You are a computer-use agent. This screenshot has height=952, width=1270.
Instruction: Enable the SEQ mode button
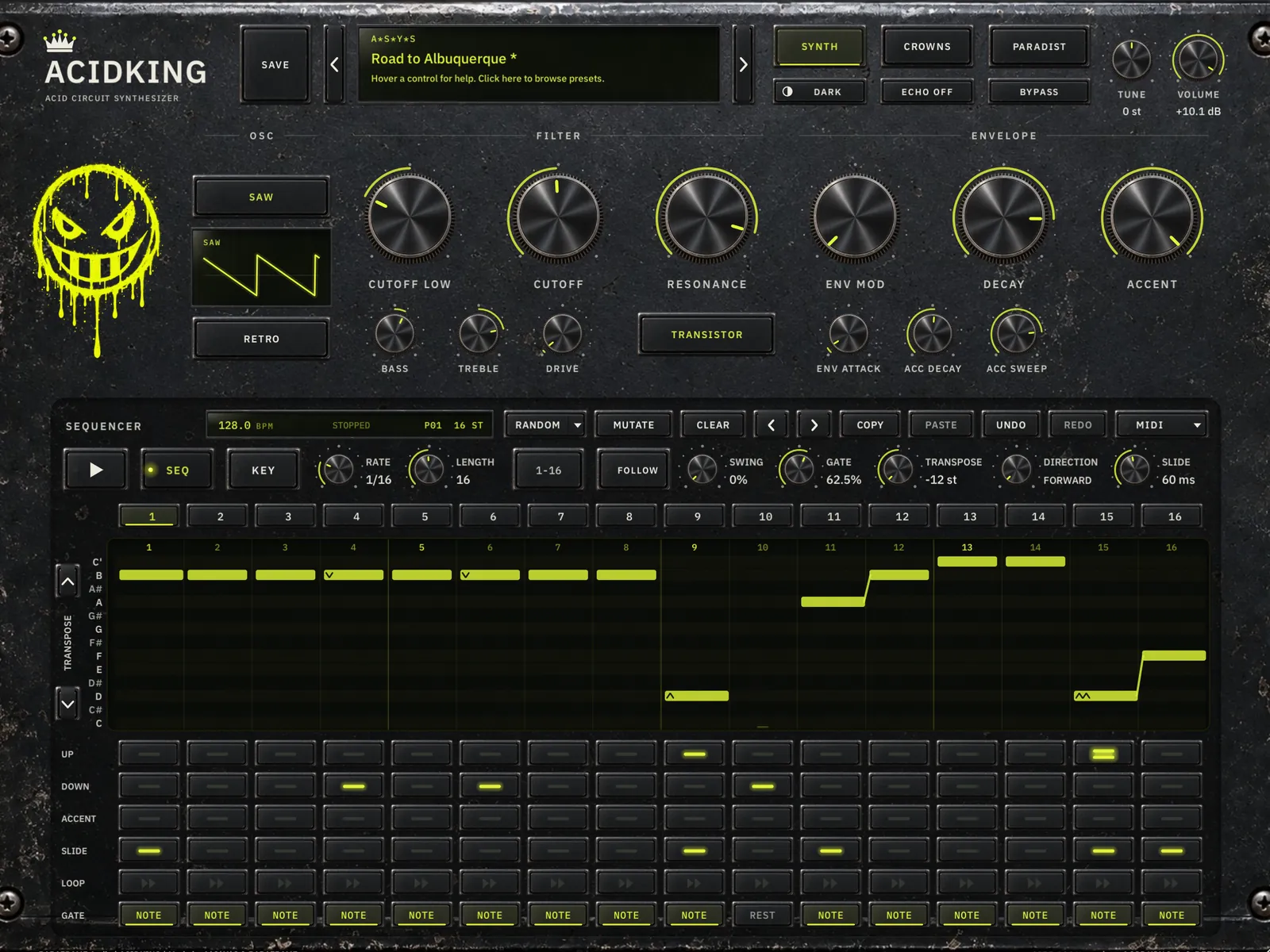[177, 470]
